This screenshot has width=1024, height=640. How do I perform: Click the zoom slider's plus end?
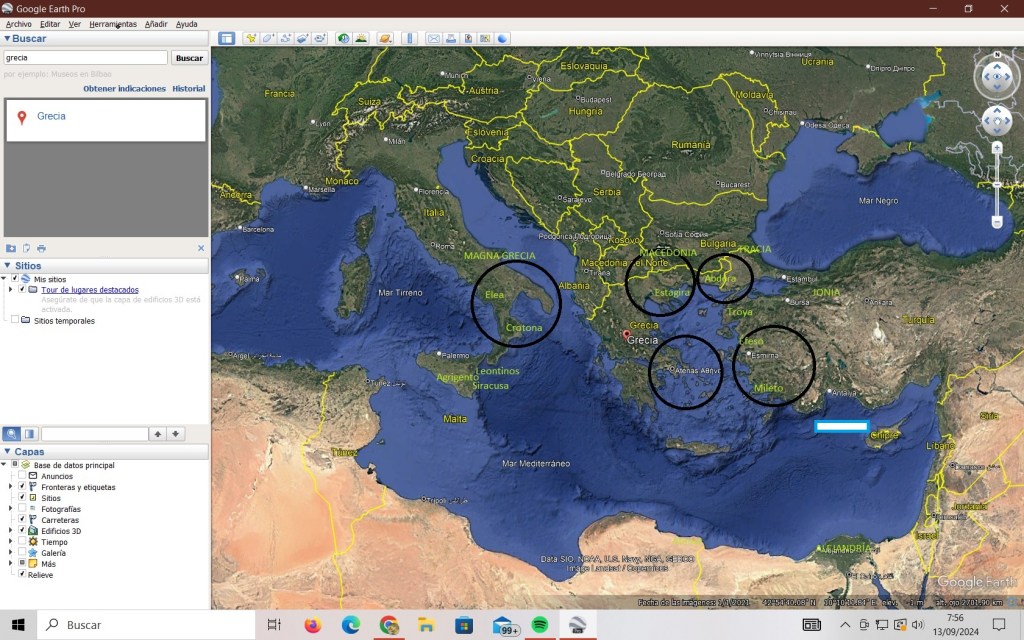coord(997,148)
